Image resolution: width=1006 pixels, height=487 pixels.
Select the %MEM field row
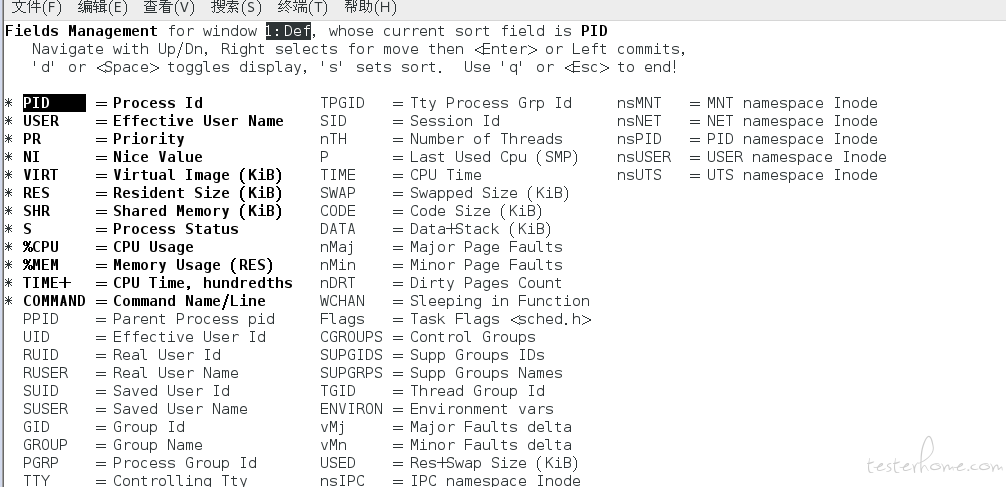pos(148,265)
